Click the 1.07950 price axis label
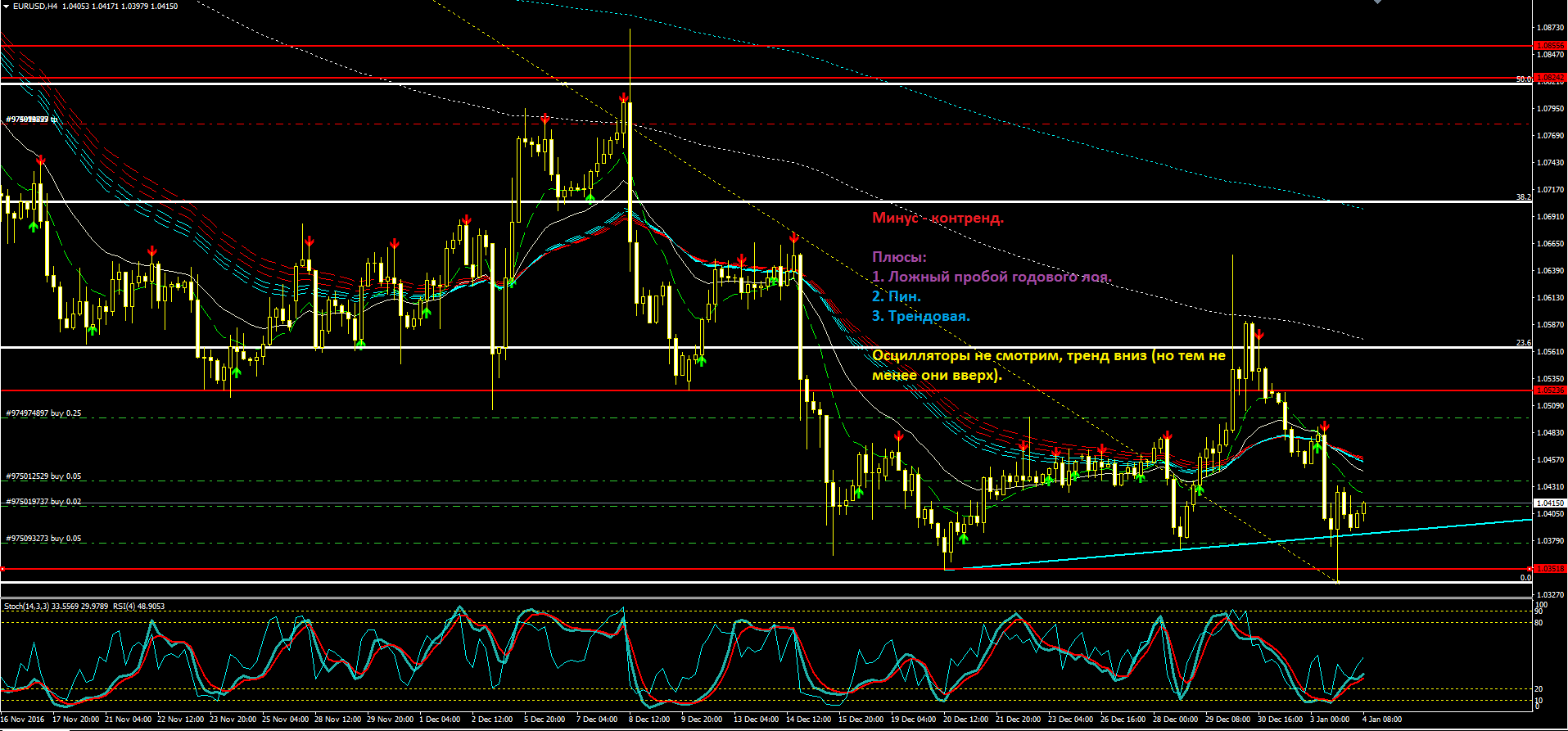This screenshot has height=731, width=1568. pyautogui.click(x=1552, y=109)
